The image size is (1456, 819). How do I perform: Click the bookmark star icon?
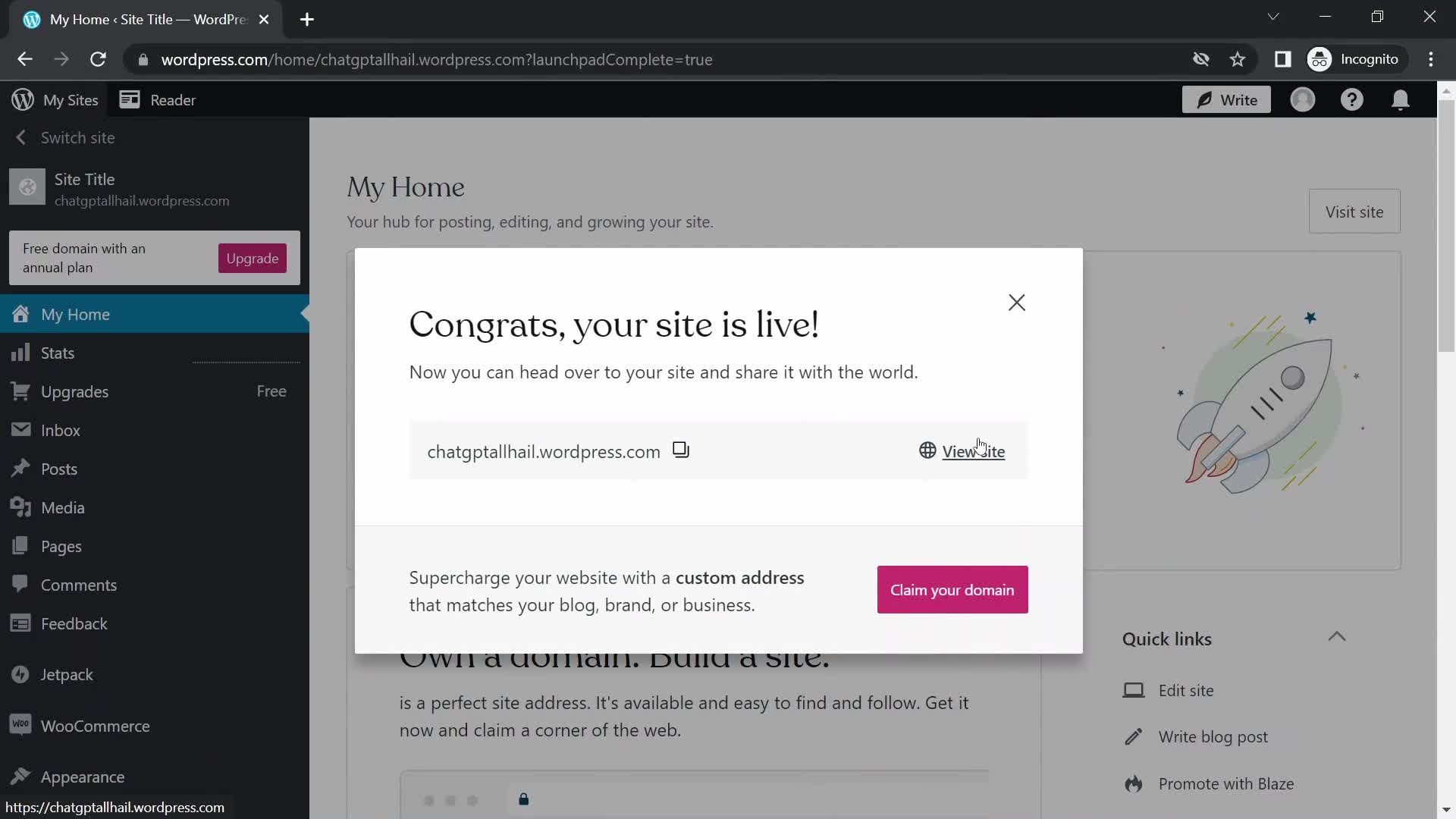pyautogui.click(x=1238, y=59)
